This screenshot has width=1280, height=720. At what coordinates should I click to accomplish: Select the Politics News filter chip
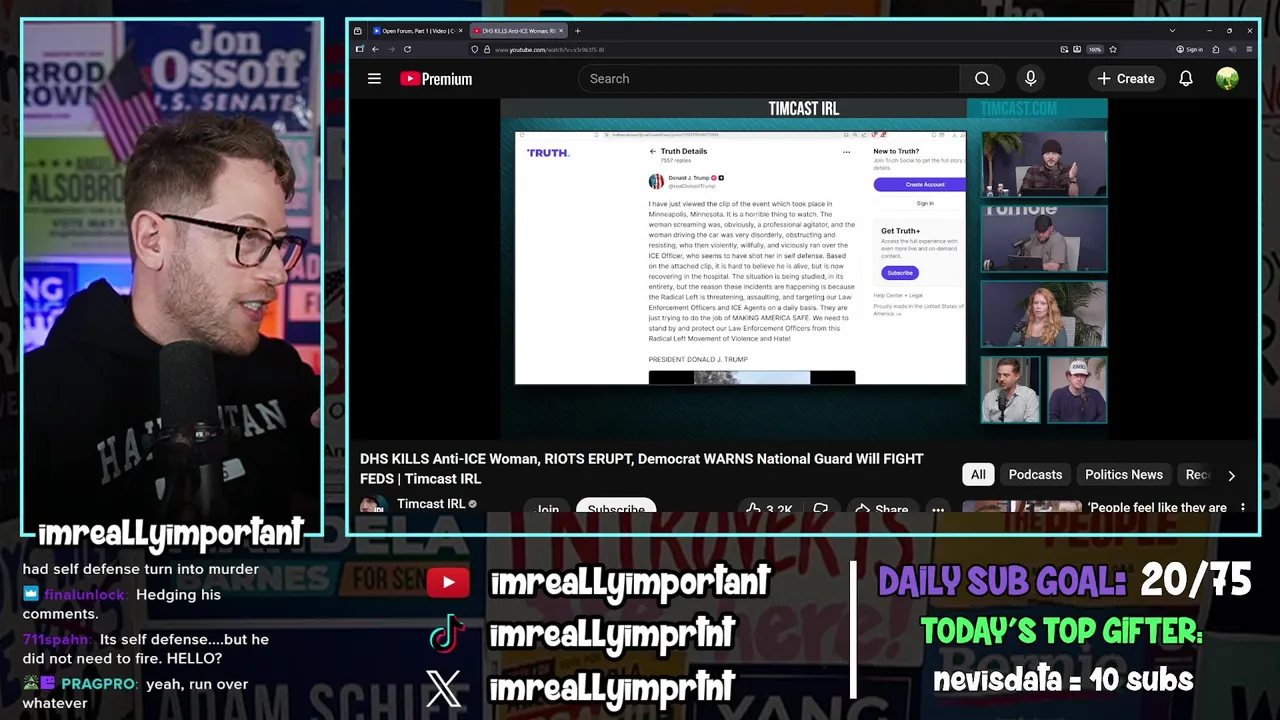coord(1124,475)
